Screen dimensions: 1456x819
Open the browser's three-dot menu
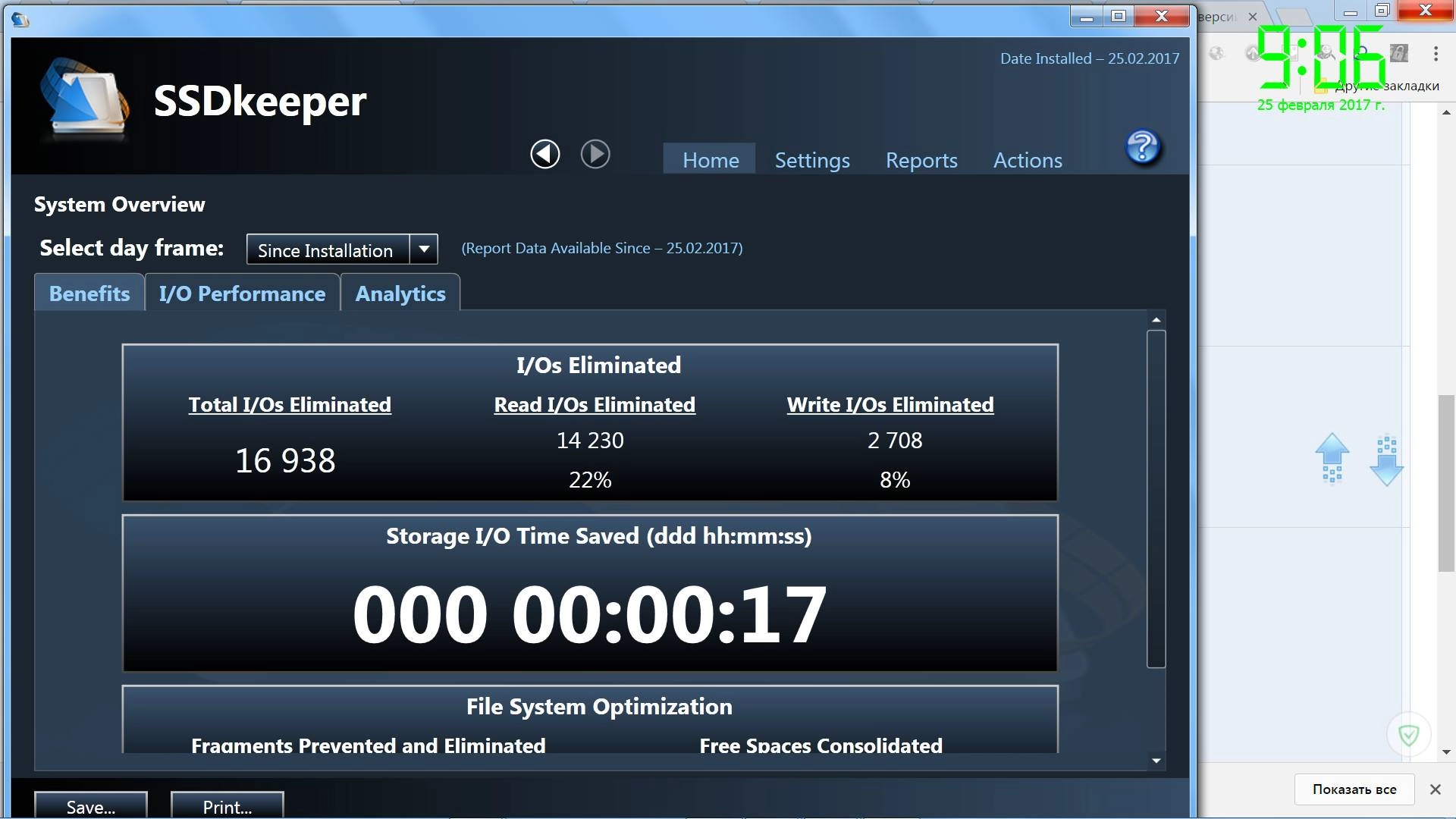pos(1436,53)
